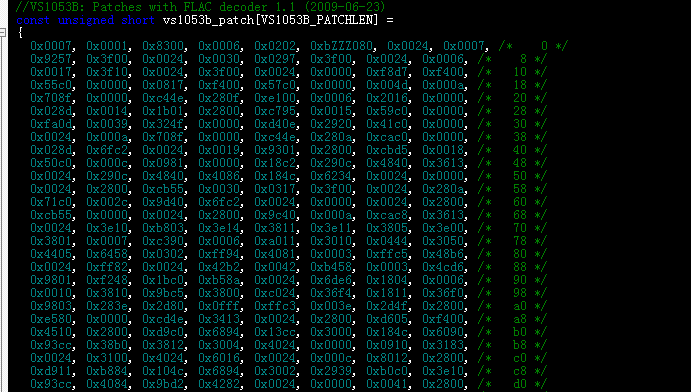Click the value 0xff94

(219, 254)
